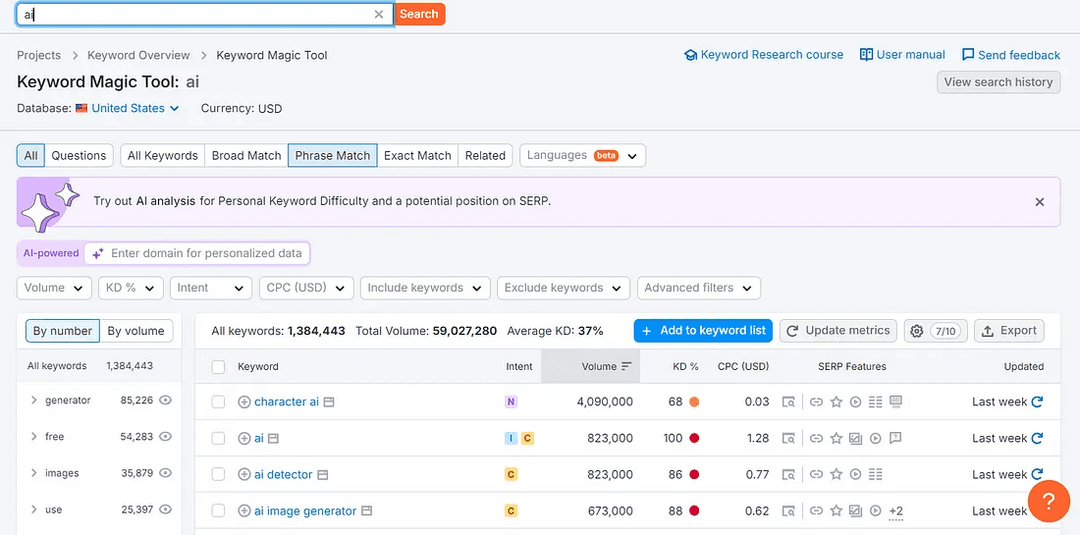Viewport: 1080px width, 535px height.
Task: Open SERP snapshot icon beside 'ai image generator'
Action: (367, 511)
